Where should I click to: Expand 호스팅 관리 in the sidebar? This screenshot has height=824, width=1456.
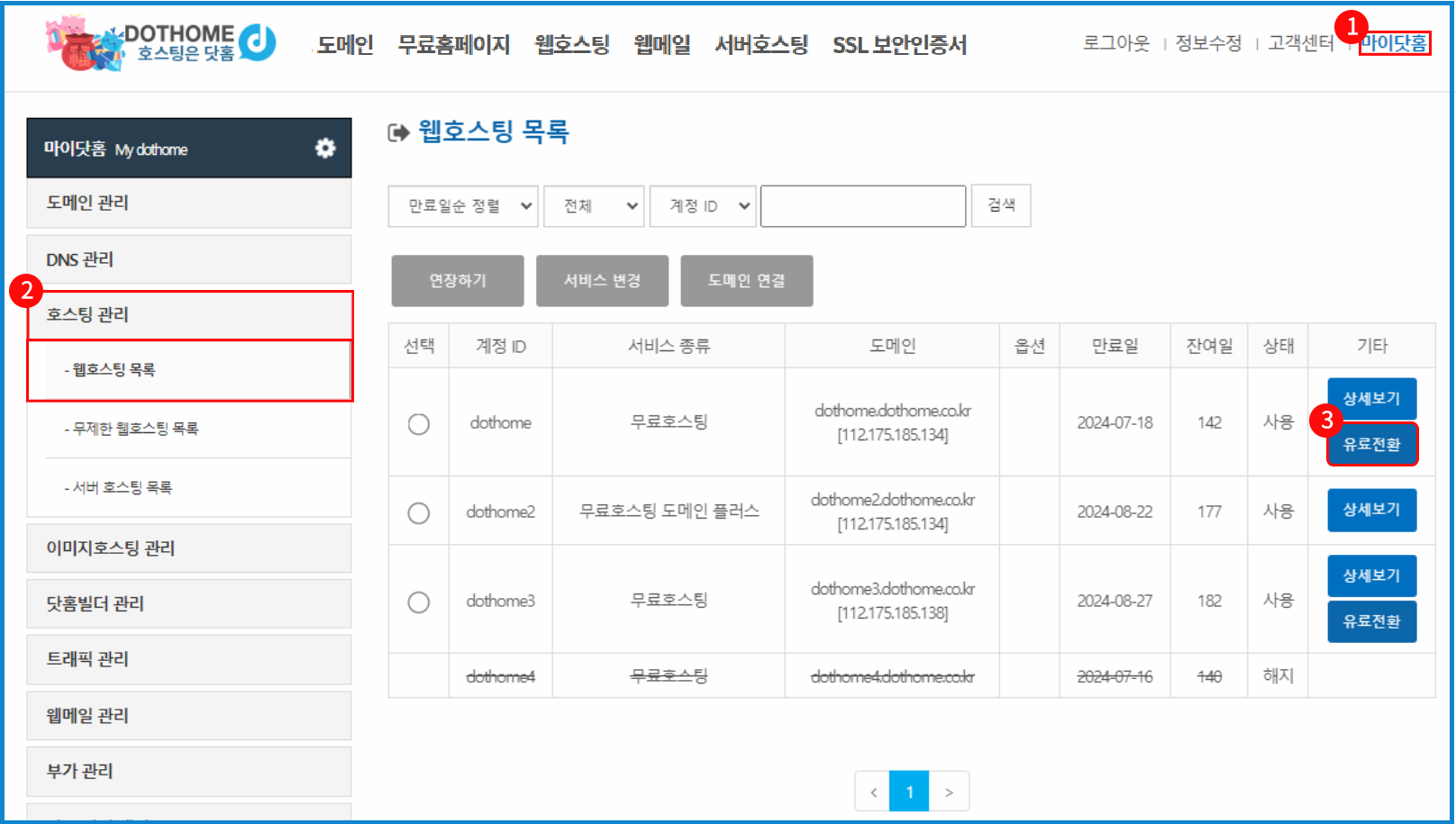click(189, 315)
